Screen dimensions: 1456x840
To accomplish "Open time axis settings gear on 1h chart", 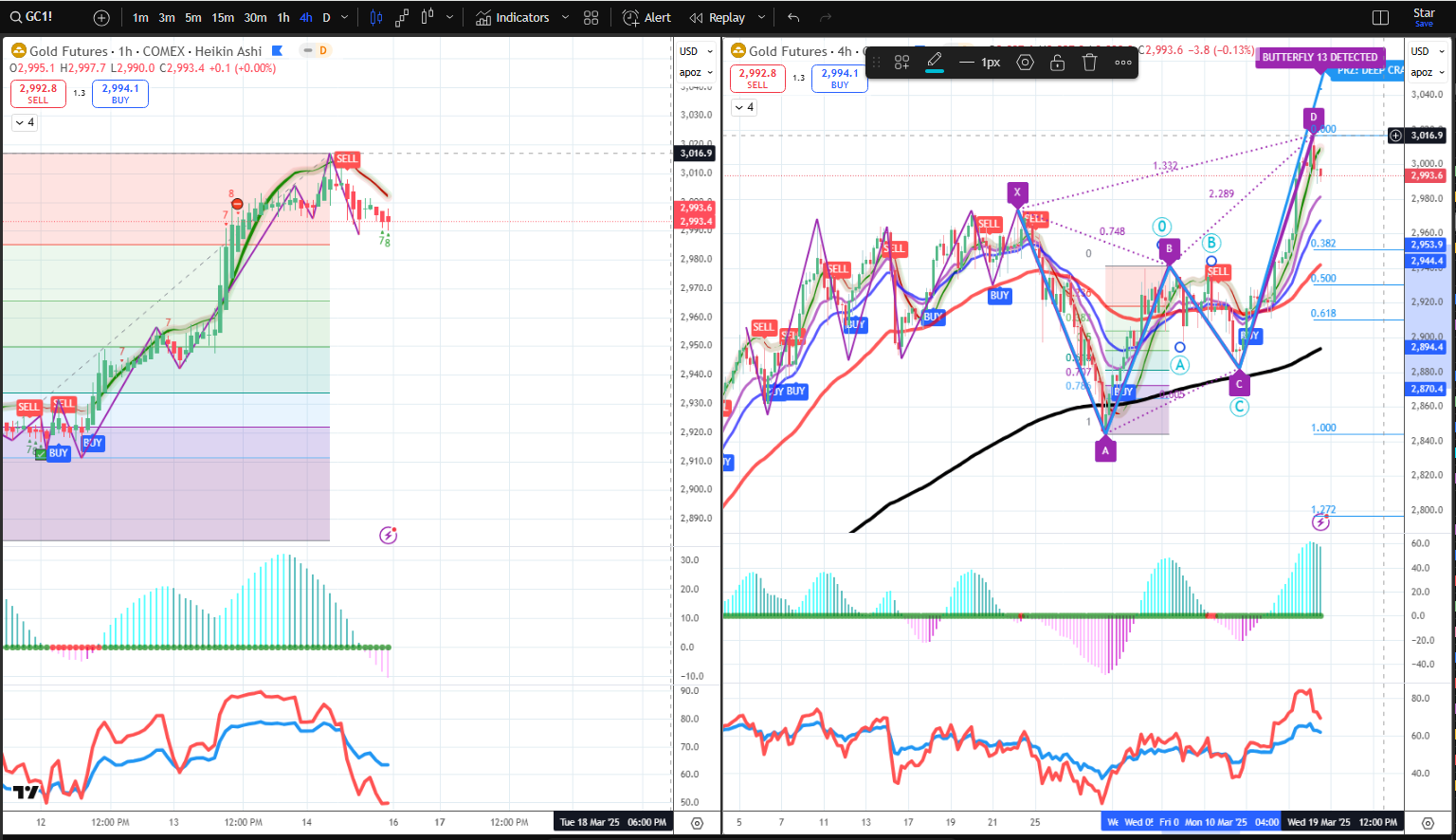I will pyautogui.click(x=697, y=823).
